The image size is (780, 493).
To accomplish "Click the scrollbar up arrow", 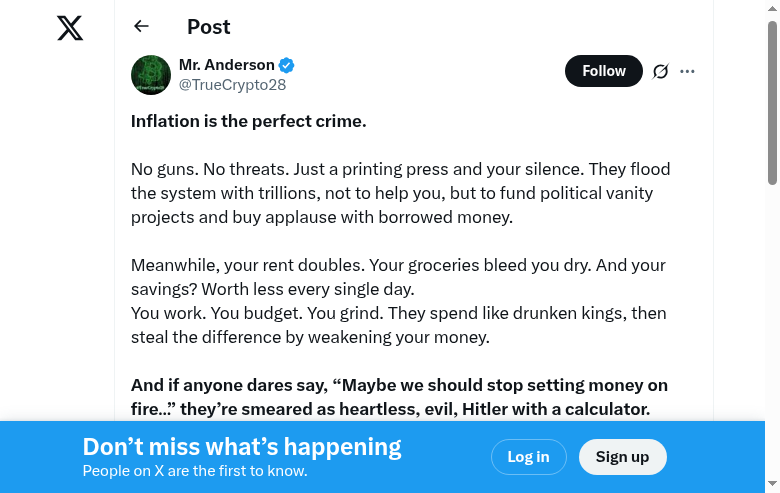I will click(772, 8).
